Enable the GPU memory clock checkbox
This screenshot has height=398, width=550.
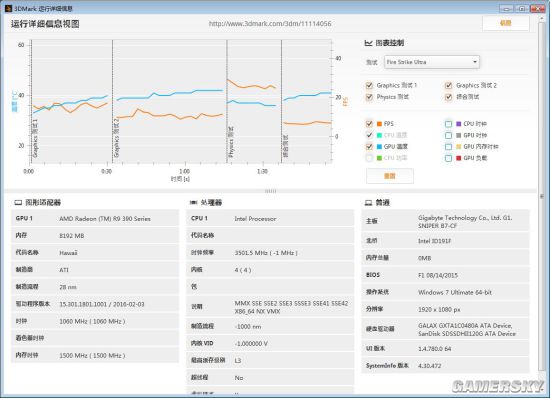[448, 147]
